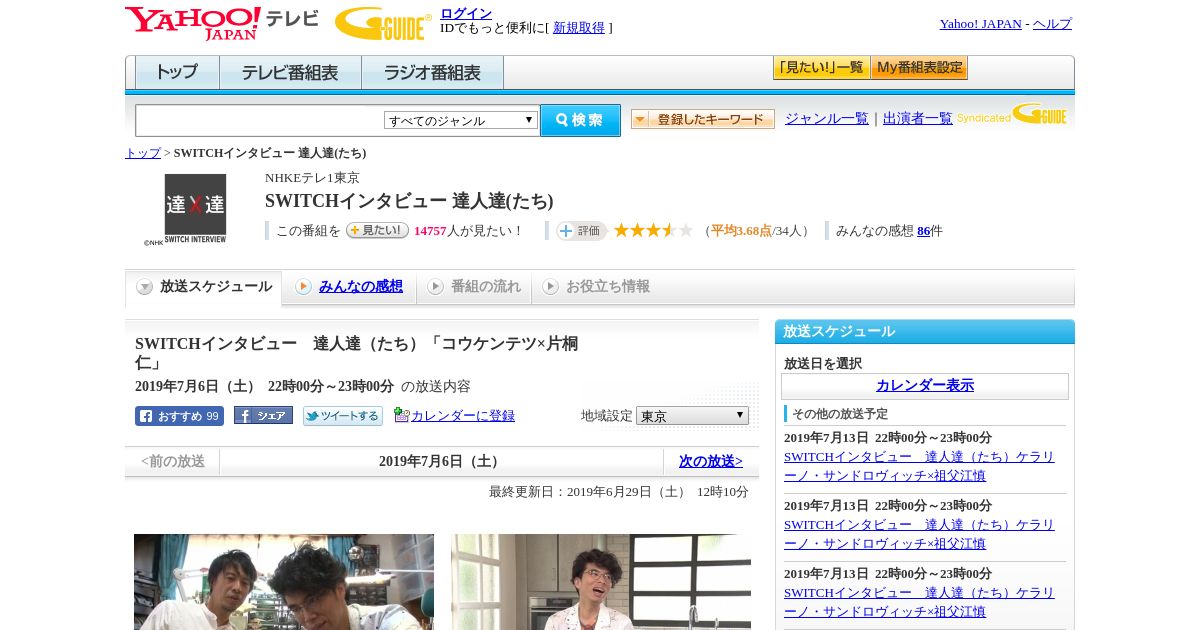The image size is (1200, 630).
Task: Go to 次の放送> next broadcast
Action: 711,461
